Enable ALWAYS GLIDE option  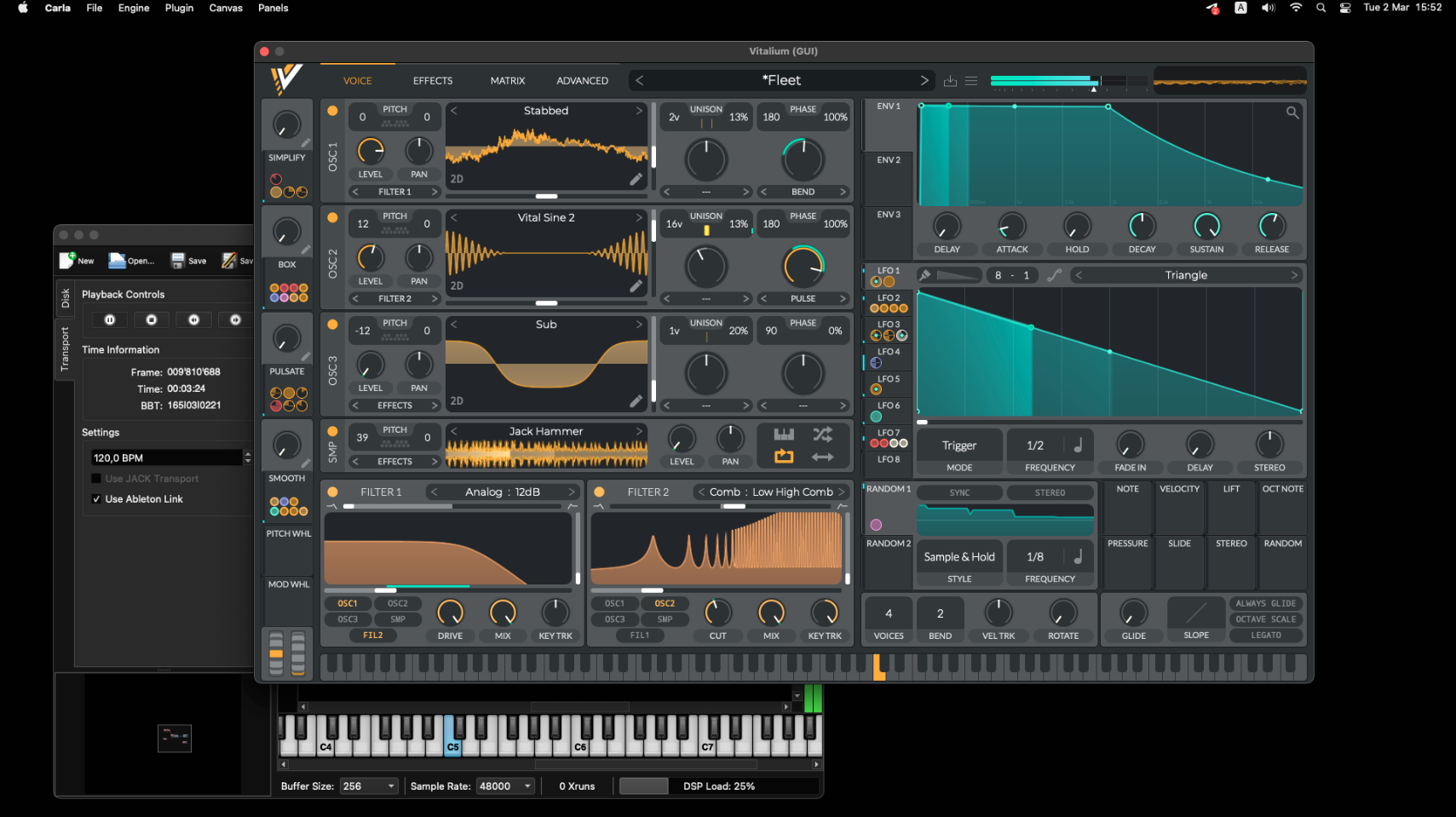(x=1266, y=603)
